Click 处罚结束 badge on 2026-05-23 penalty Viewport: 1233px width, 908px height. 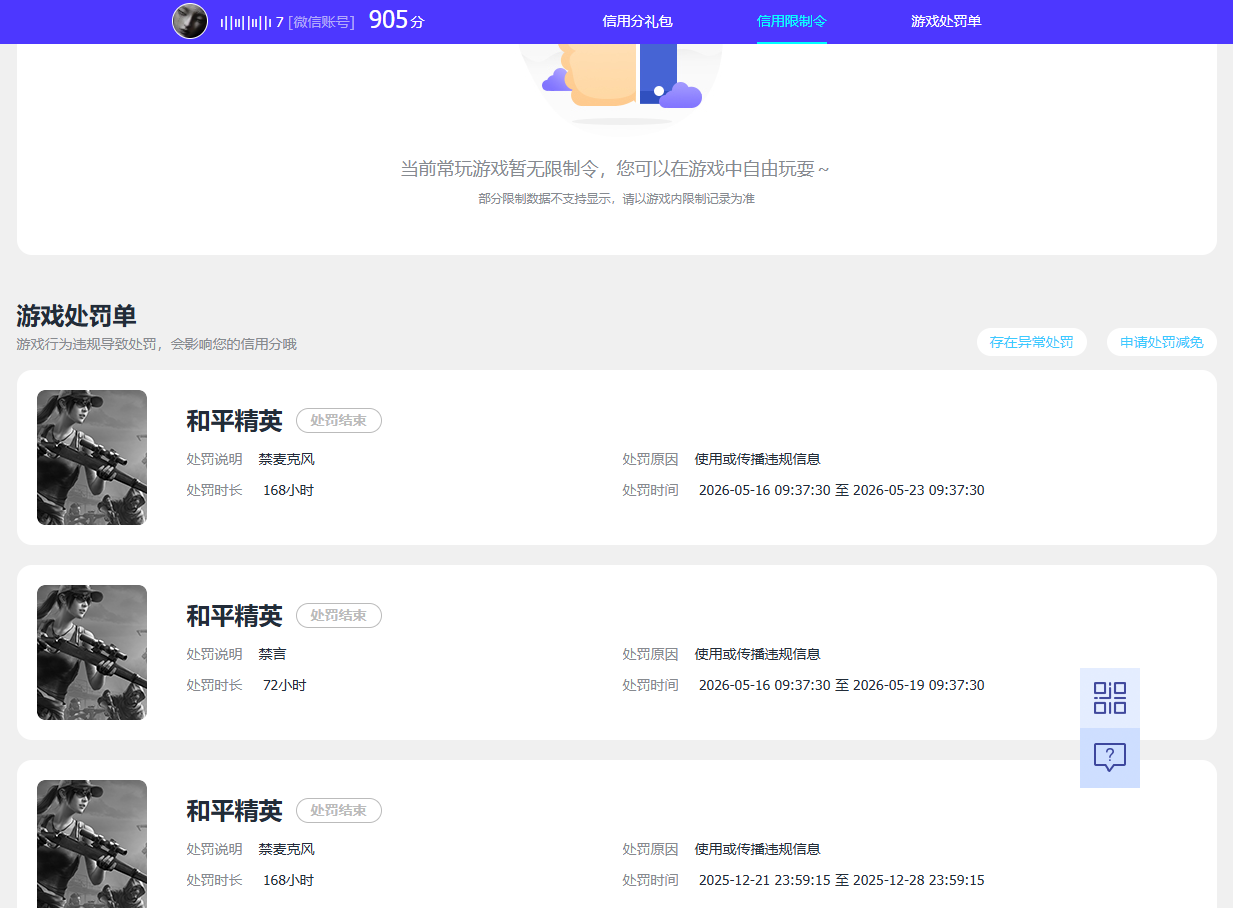(339, 421)
